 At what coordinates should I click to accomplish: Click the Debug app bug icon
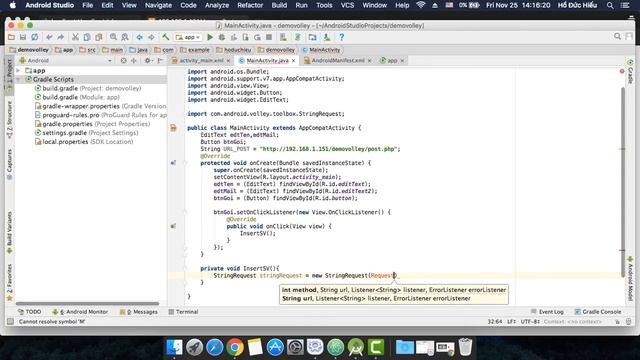coord(222,37)
